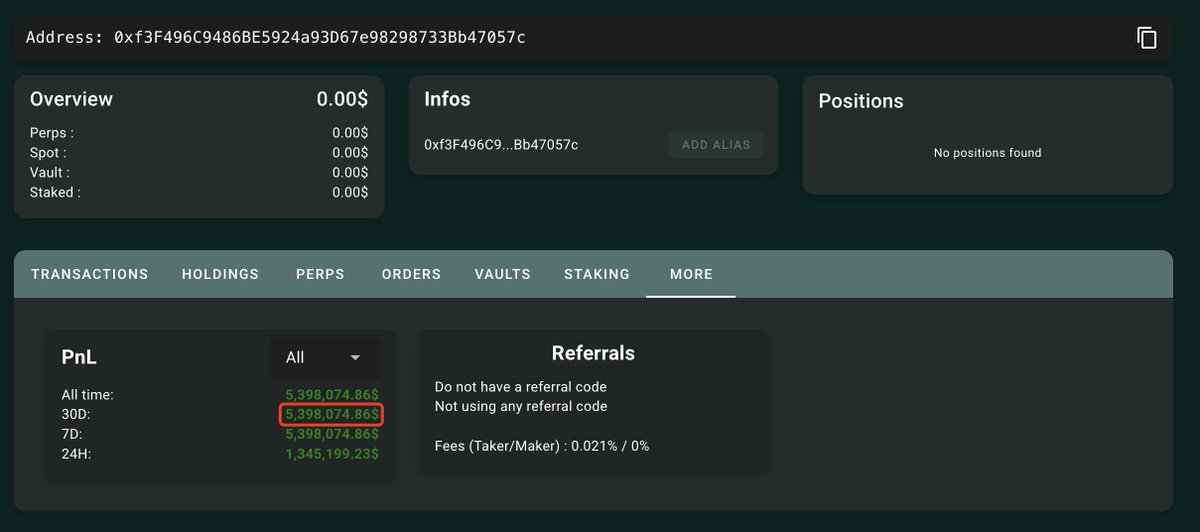Click the 30D PnL value
Screen dimensions: 1200x532
[332, 414]
